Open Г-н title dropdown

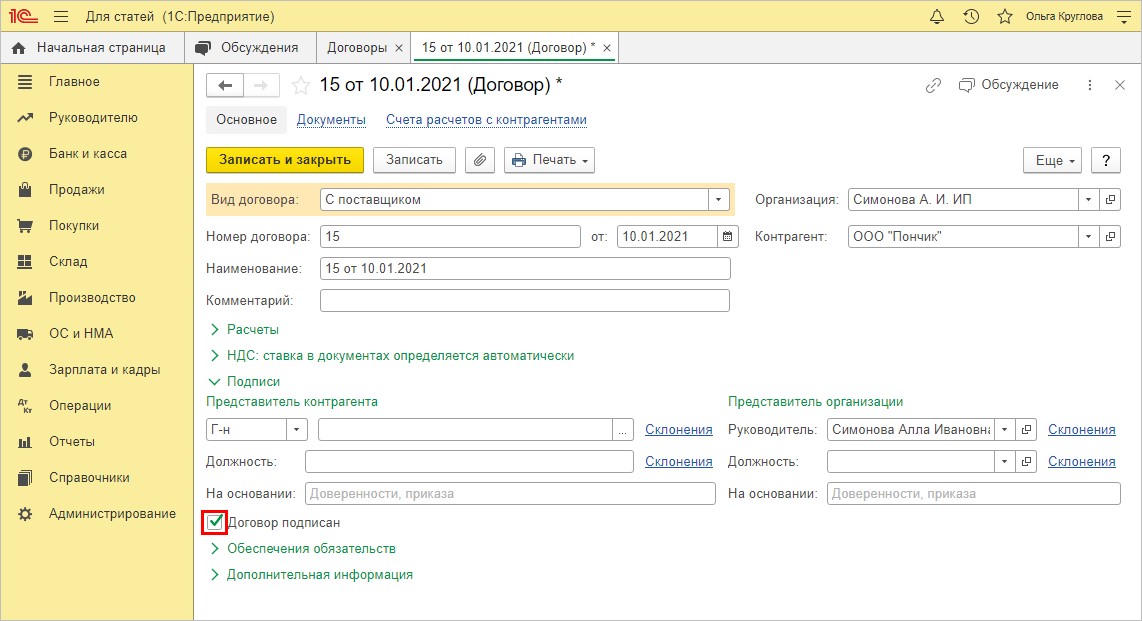click(296, 430)
